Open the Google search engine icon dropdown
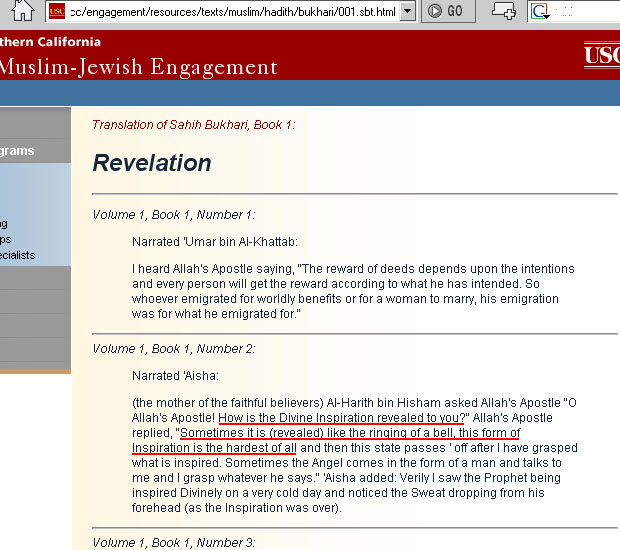620x550 pixels. click(x=540, y=11)
